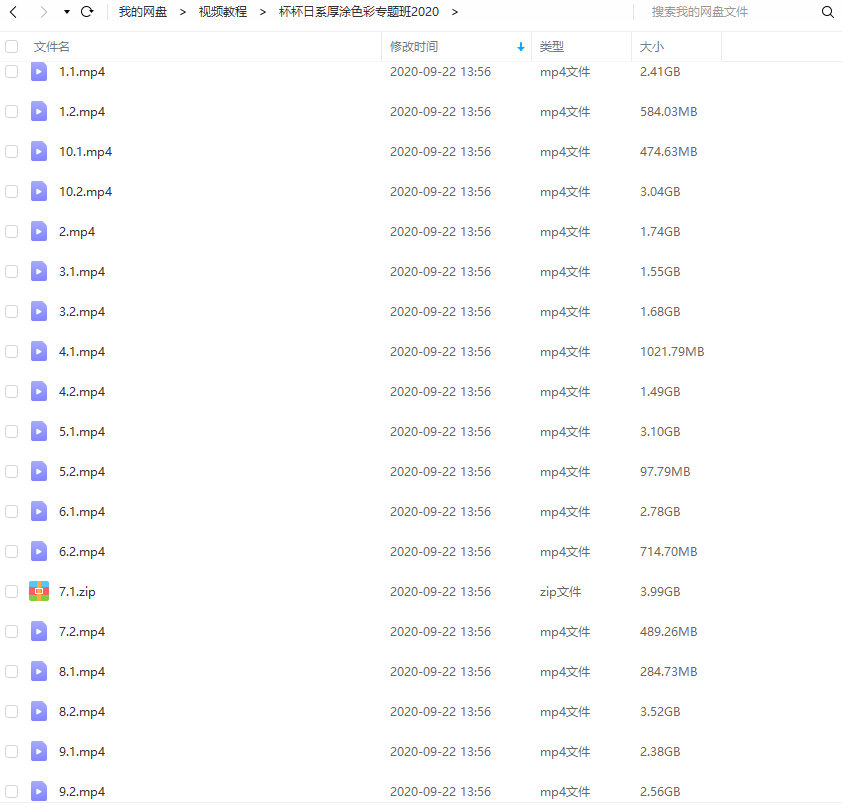
Task: Select file name 9.2.mp4
Action: 82,792
